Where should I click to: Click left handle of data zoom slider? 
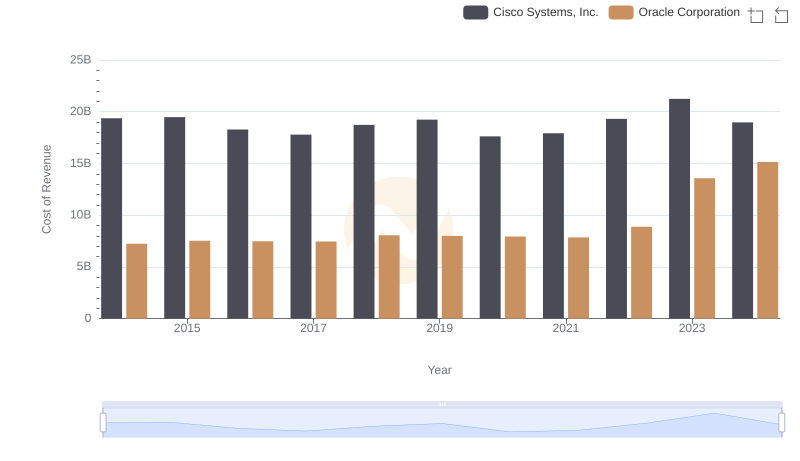point(103,422)
